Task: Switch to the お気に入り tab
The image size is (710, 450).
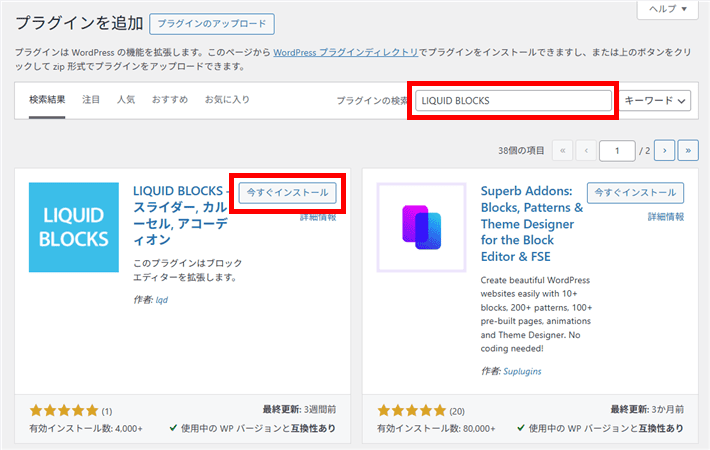Action: pos(227,99)
